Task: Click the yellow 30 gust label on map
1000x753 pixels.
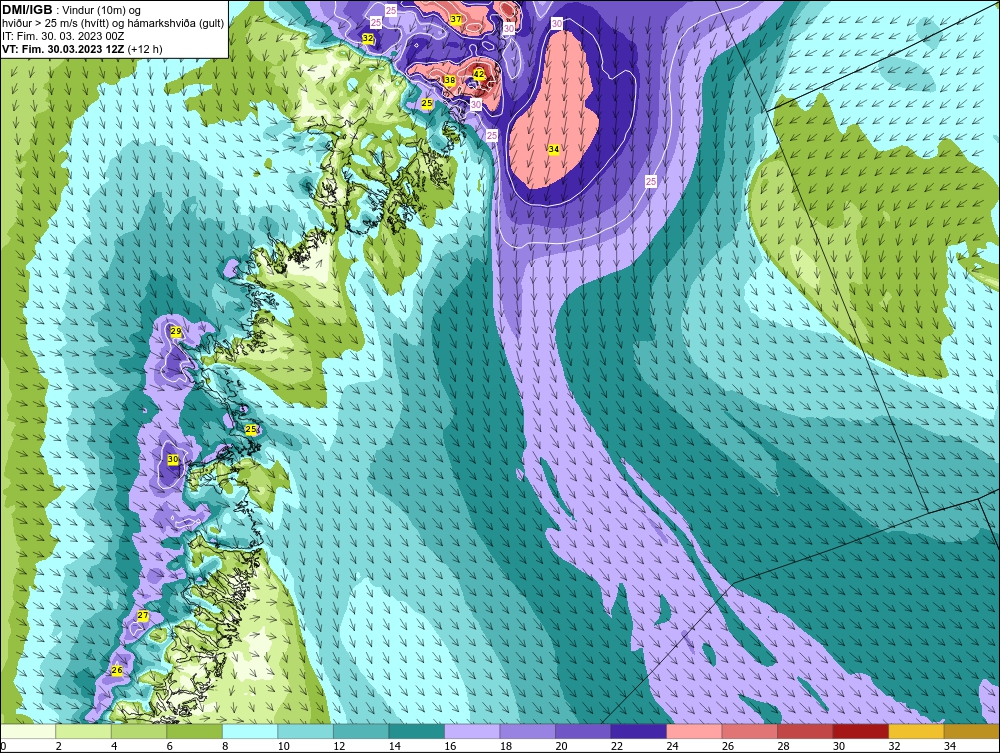Action: [x=173, y=459]
